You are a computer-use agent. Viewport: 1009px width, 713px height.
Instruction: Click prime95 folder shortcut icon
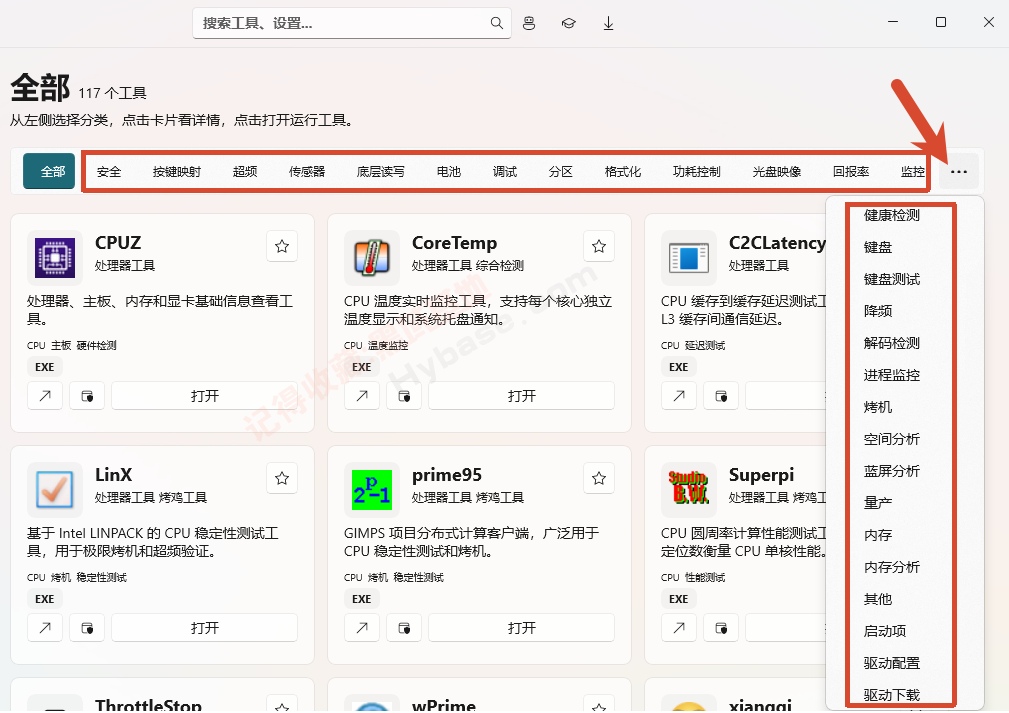(x=404, y=628)
